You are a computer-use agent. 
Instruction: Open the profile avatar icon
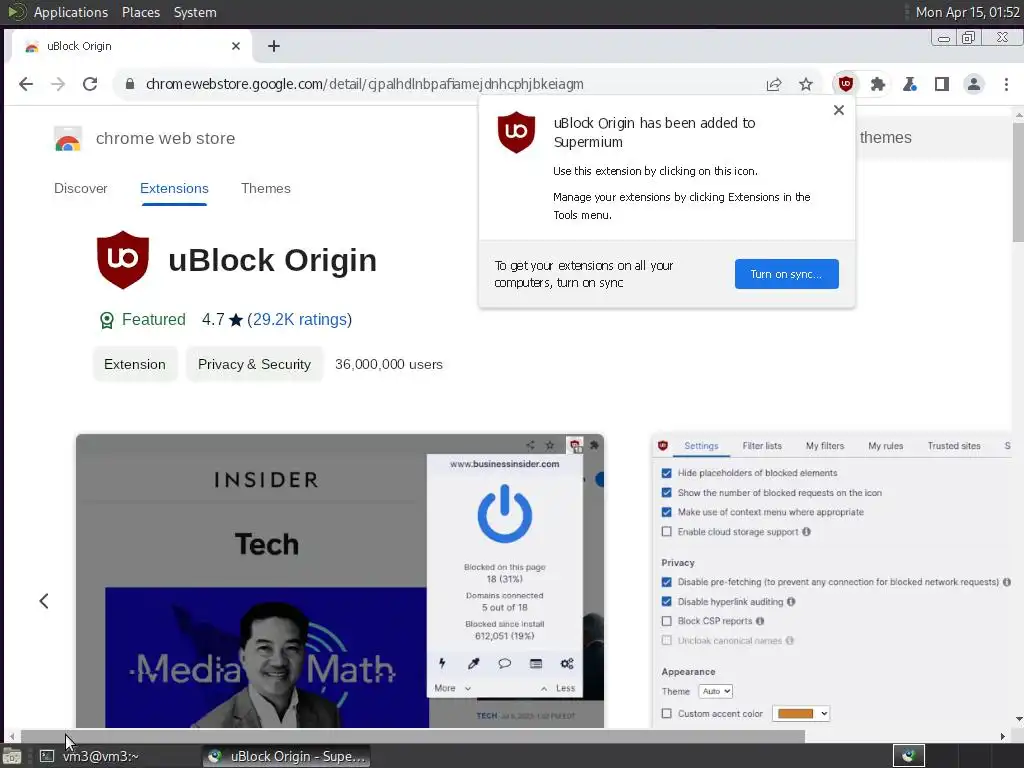[x=974, y=84]
